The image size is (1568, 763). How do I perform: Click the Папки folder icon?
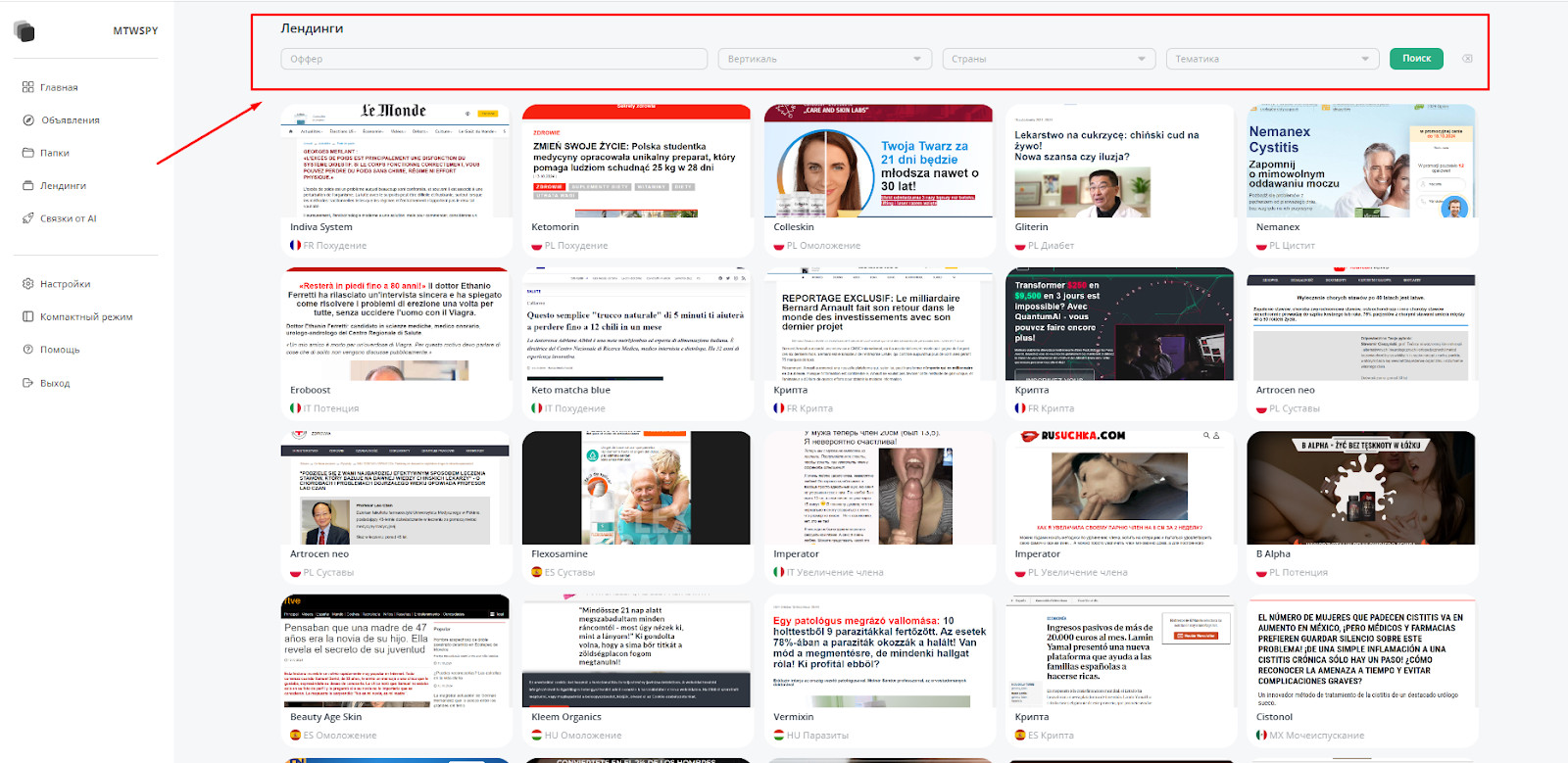tap(27, 153)
